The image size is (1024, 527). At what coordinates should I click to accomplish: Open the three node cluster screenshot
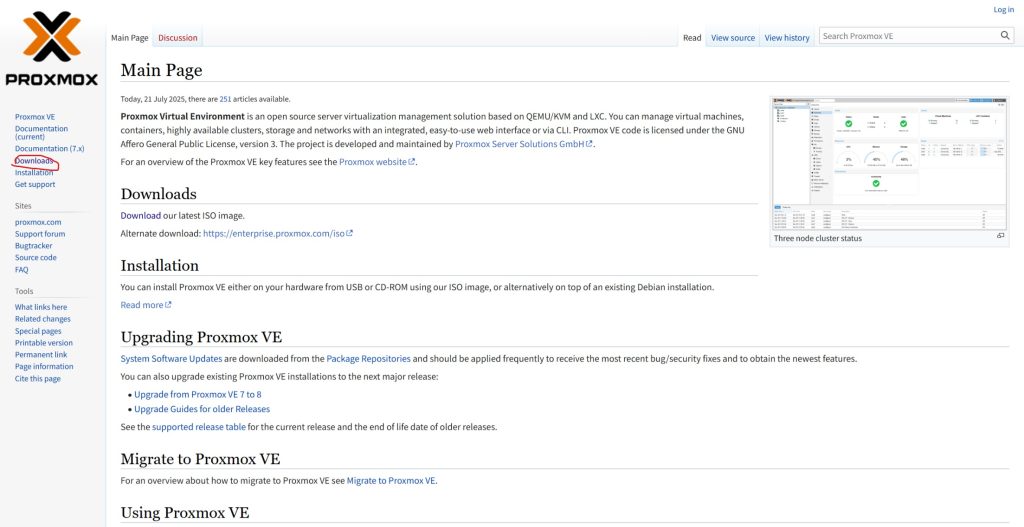889,163
